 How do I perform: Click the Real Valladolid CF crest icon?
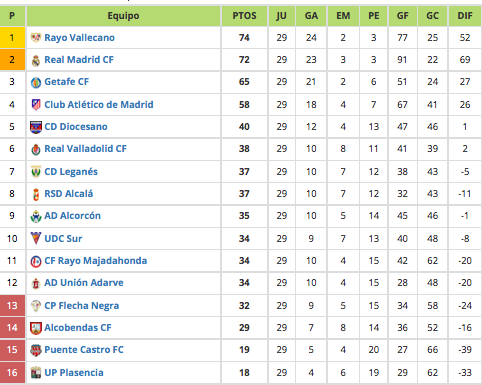(36, 149)
